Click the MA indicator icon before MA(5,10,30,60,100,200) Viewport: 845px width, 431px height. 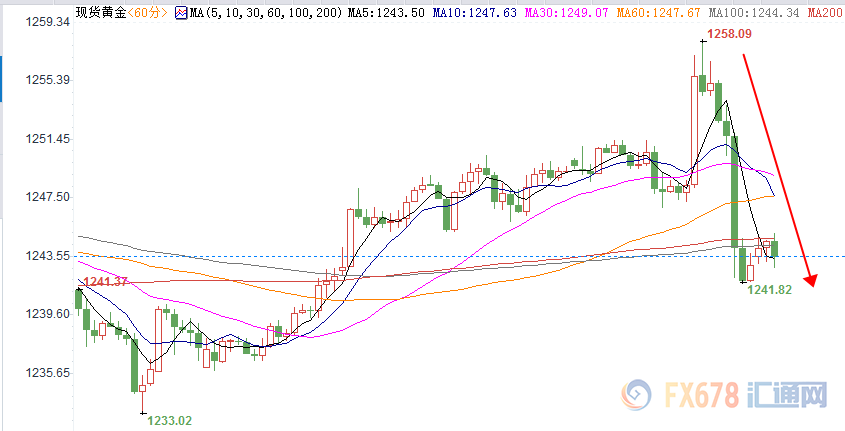click(x=181, y=12)
